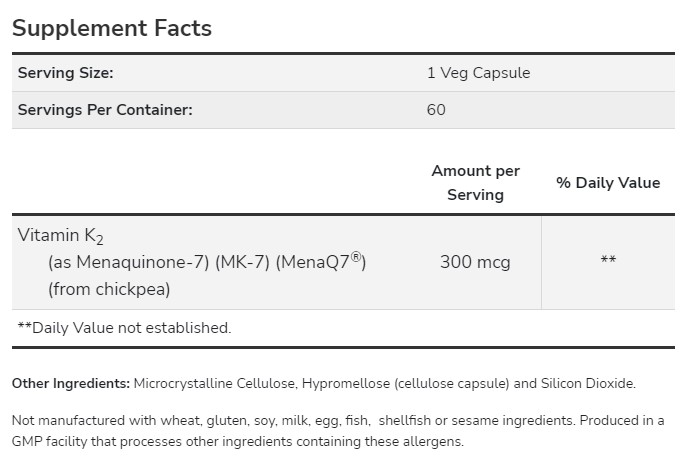Image resolution: width=684 pixels, height=461 pixels.
Task: Click the Supplement Facts heading
Action: tap(112, 28)
